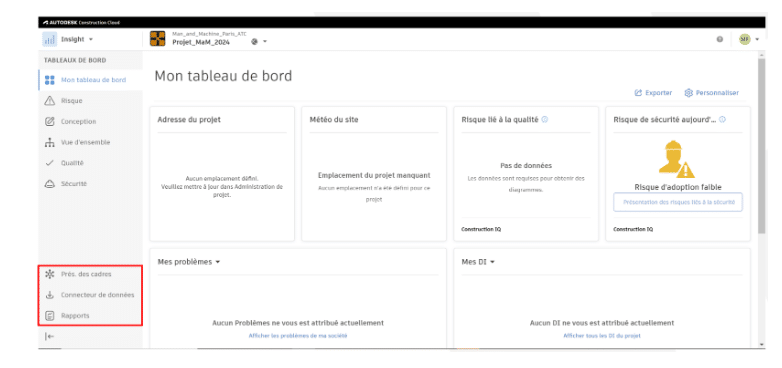
Task: Expand the Mes problèmes dropdown
Action: coord(217,262)
